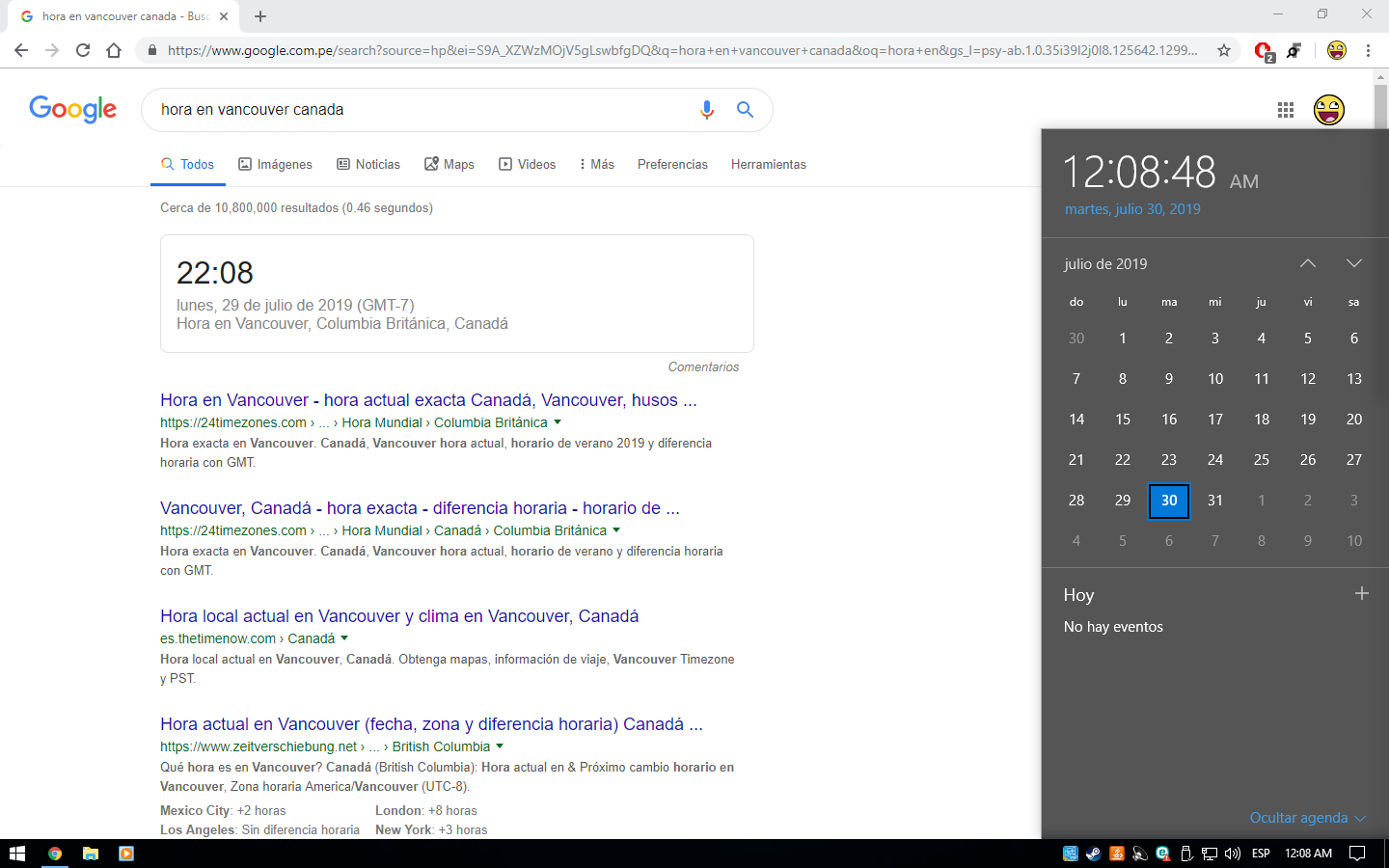Switch to Videos results
Image resolution: width=1389 pixels, height=868 pixels.
coord(527,164)
